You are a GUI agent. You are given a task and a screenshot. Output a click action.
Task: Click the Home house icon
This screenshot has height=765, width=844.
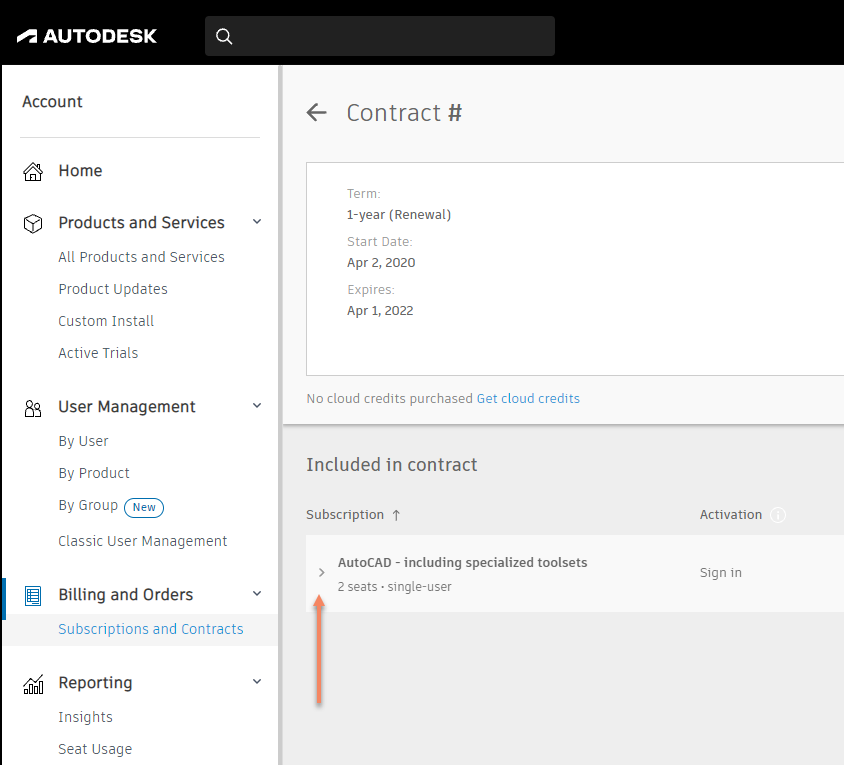(x=33, y=171)
